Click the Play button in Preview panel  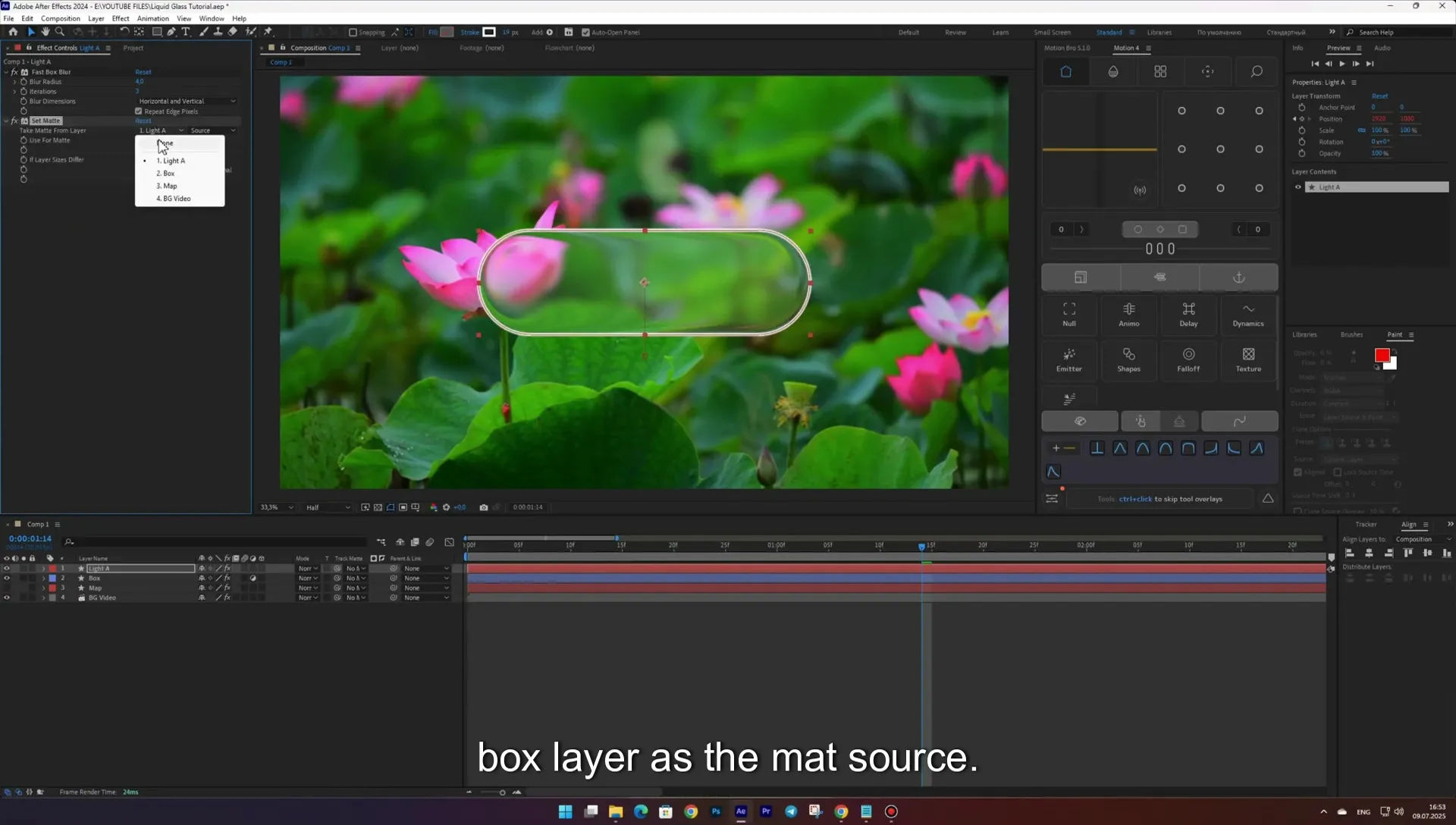[1342, 64]
